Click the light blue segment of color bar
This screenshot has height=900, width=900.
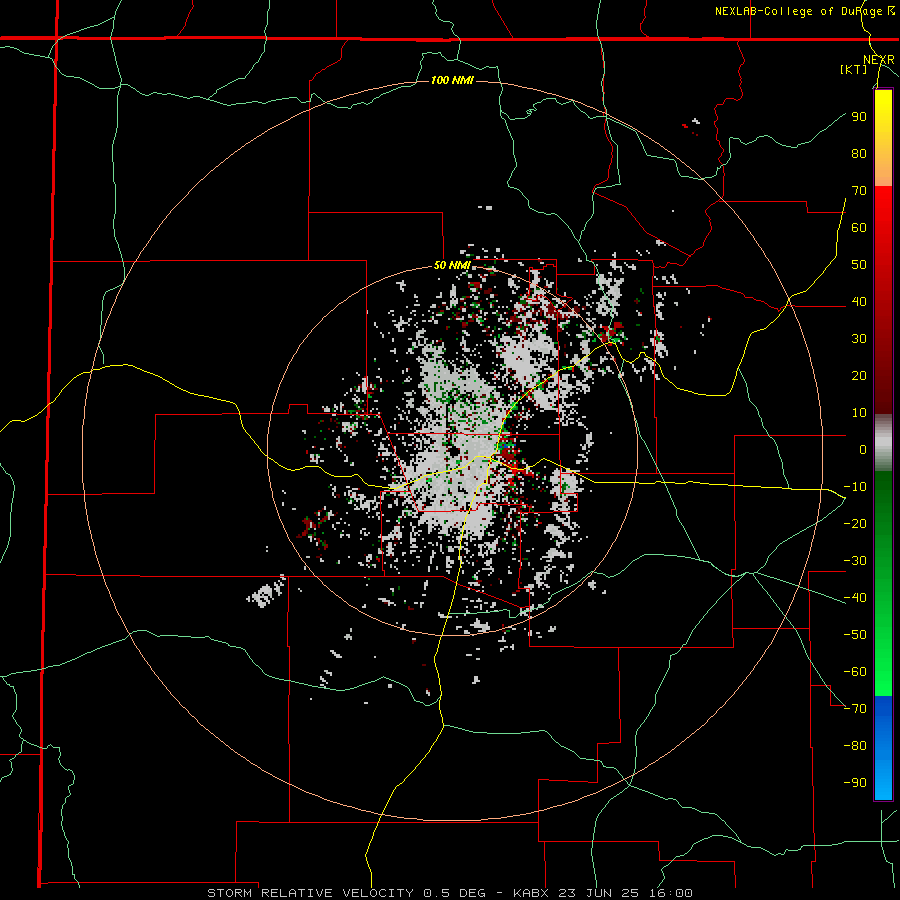(x=883, y=775)
